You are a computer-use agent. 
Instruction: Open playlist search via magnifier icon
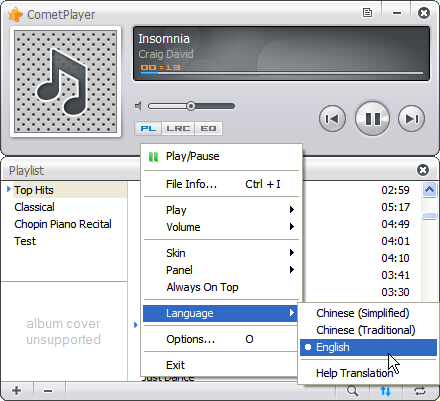pos(352,390)
